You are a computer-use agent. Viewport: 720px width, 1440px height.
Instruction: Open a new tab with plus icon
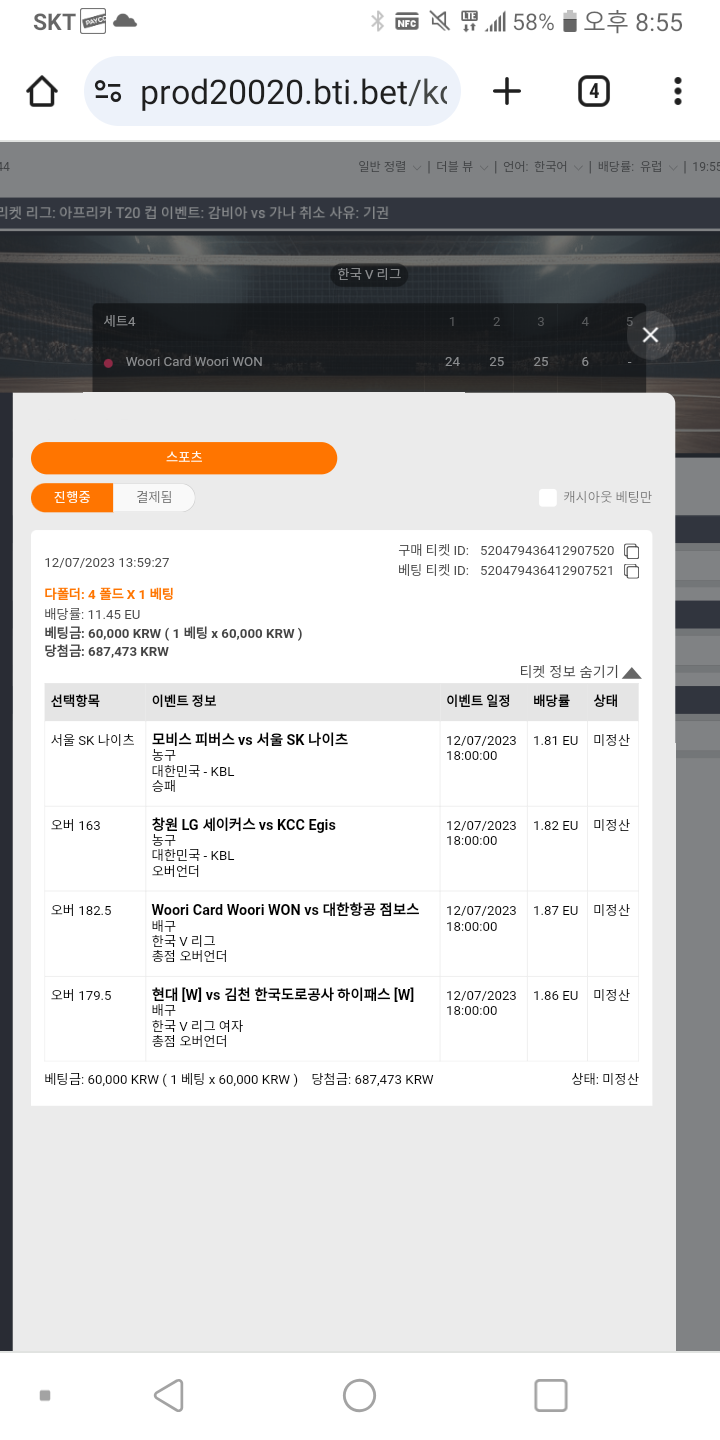click(507, 92)
